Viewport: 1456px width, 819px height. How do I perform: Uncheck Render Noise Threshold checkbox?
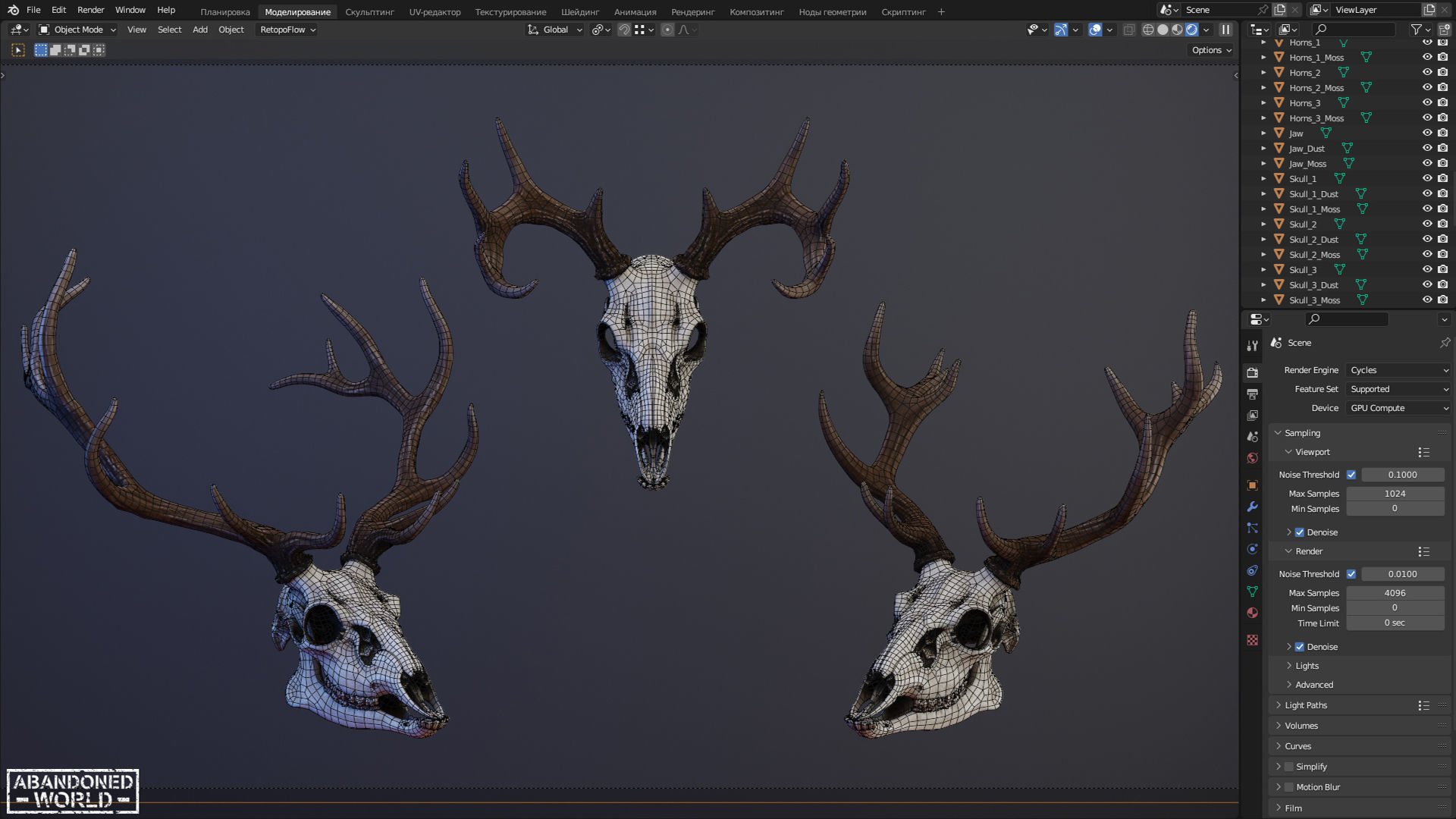pos(1351,574)
